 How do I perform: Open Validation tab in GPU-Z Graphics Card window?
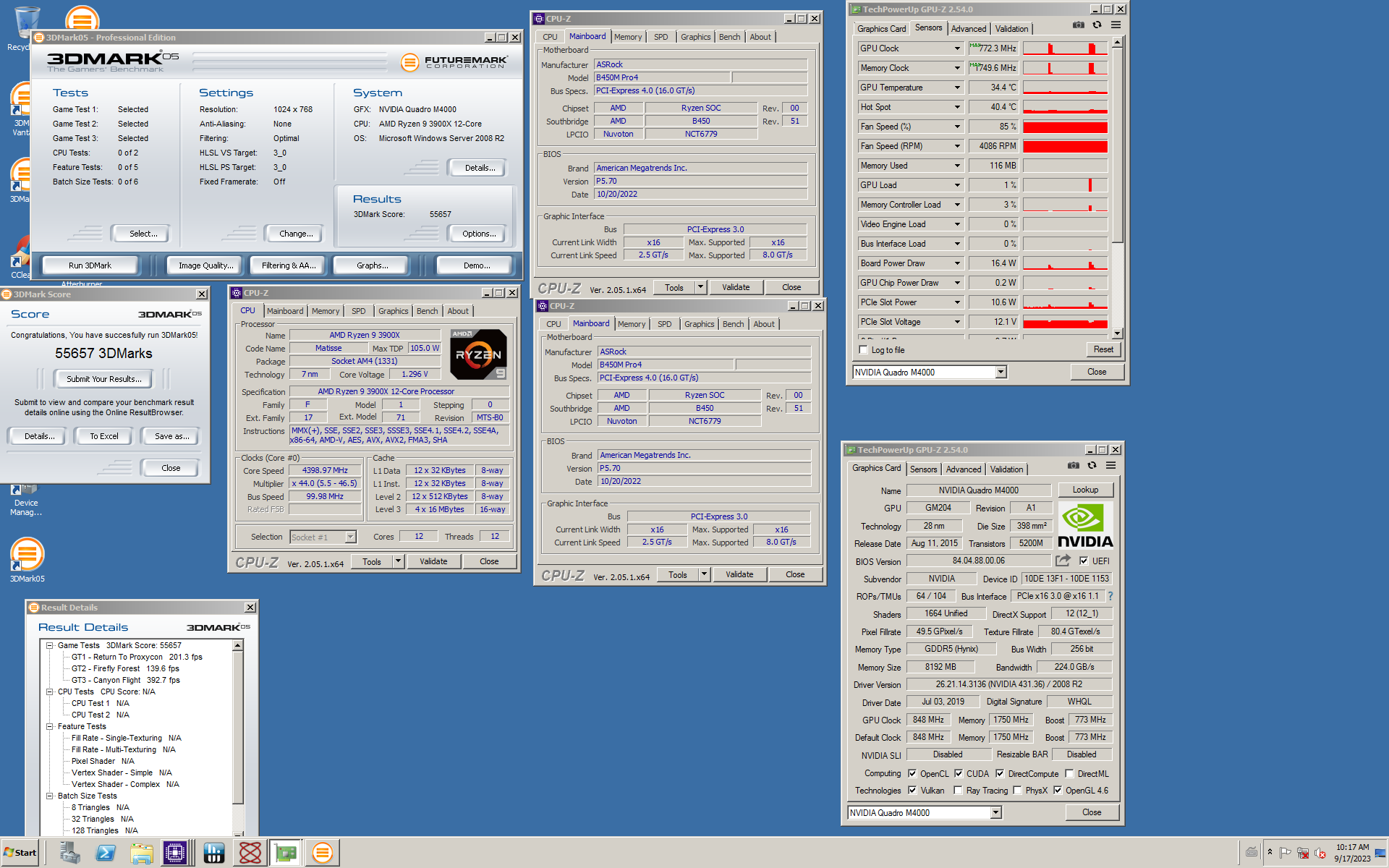coord(1006,469)
